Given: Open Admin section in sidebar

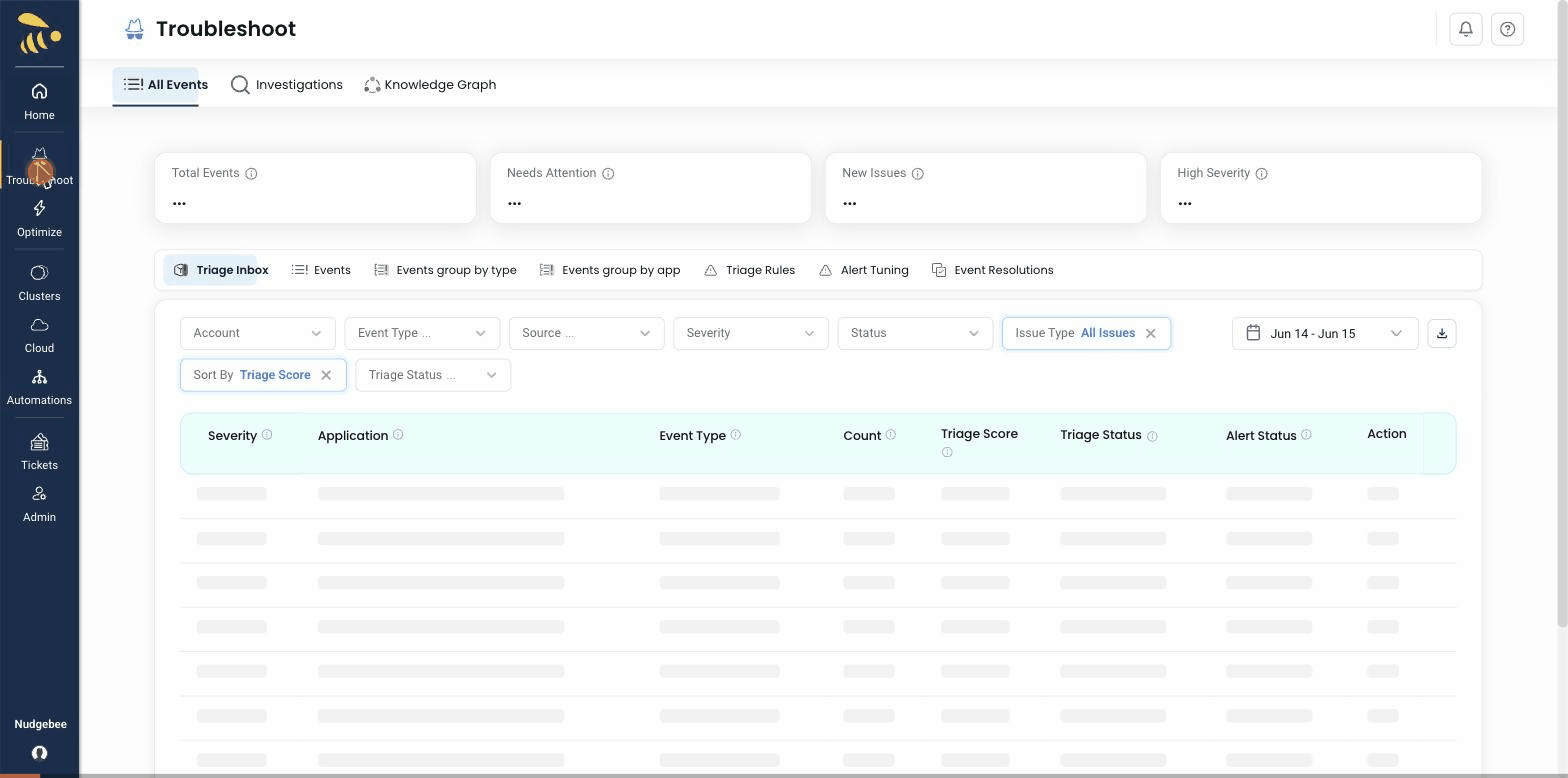Looking at the screenshot, I should coord(39,504).
